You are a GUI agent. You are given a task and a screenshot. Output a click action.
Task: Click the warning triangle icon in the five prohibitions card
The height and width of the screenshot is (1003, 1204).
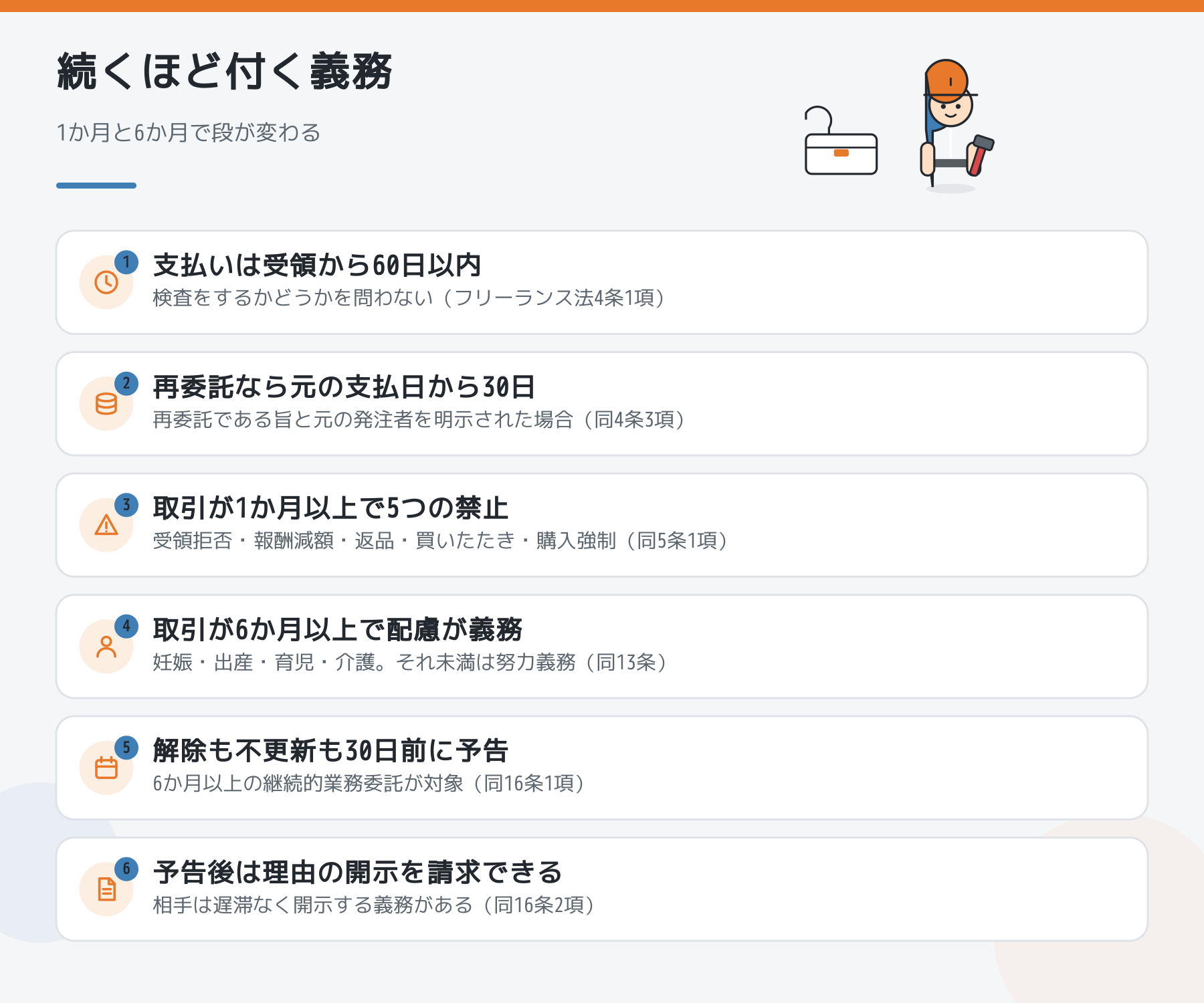(x=106, y=525)
